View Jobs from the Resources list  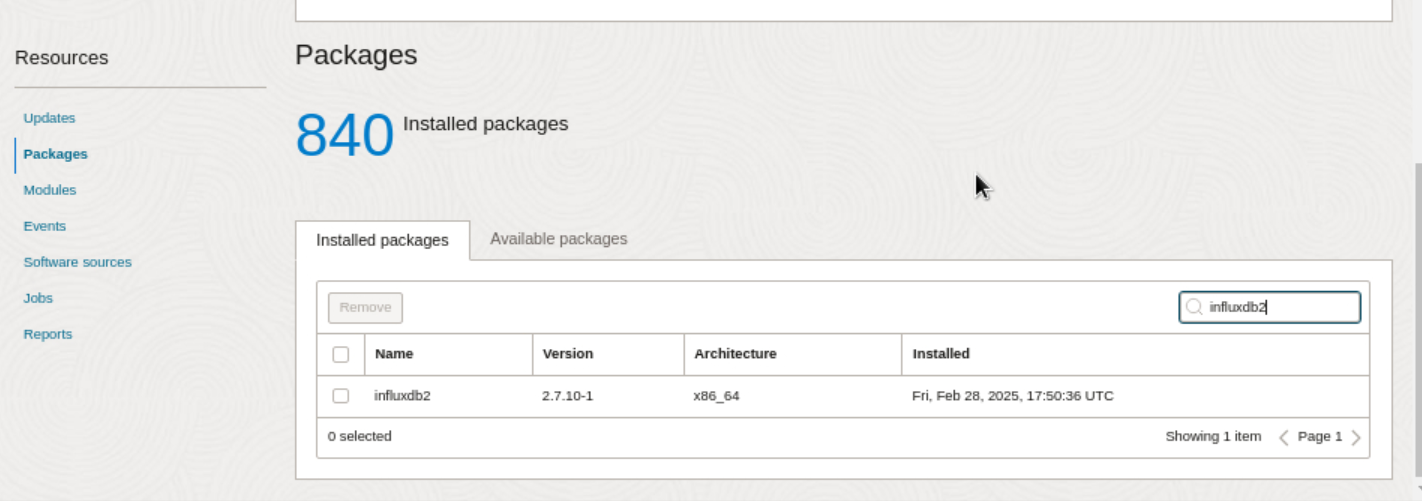[x=38, y=298]
